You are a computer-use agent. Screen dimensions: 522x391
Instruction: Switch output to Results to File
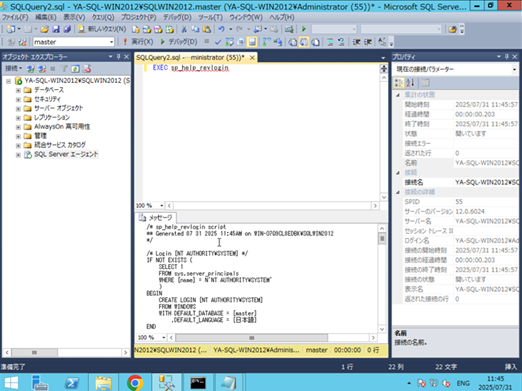click(315, 42)
